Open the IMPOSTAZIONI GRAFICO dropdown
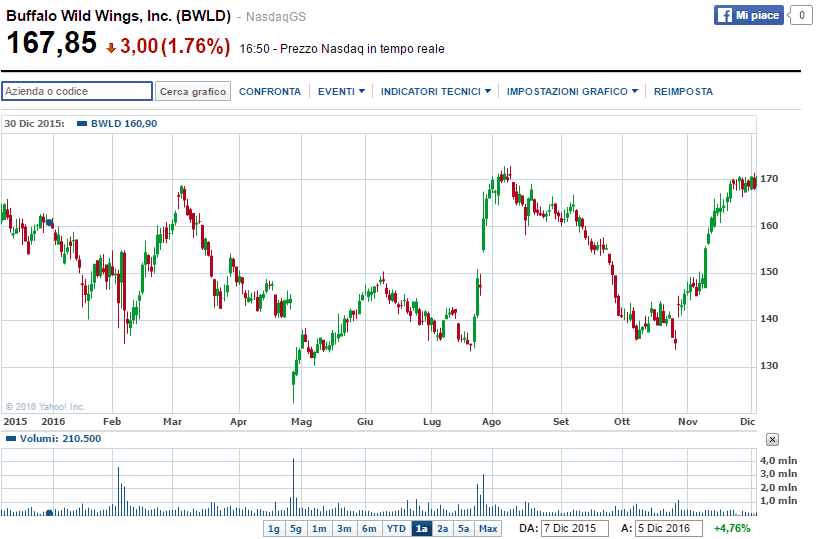824x539 pixels. [x=572, y=91]
